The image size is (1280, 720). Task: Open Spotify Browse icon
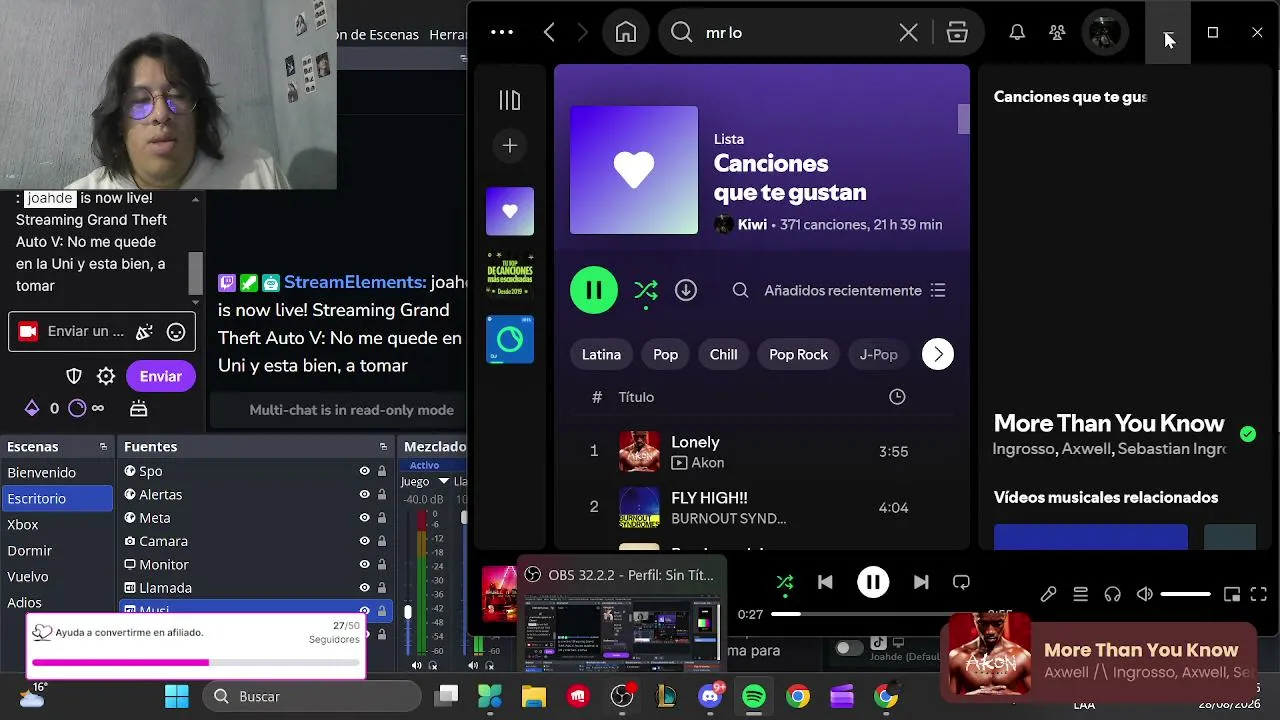[x=957, y=33]
